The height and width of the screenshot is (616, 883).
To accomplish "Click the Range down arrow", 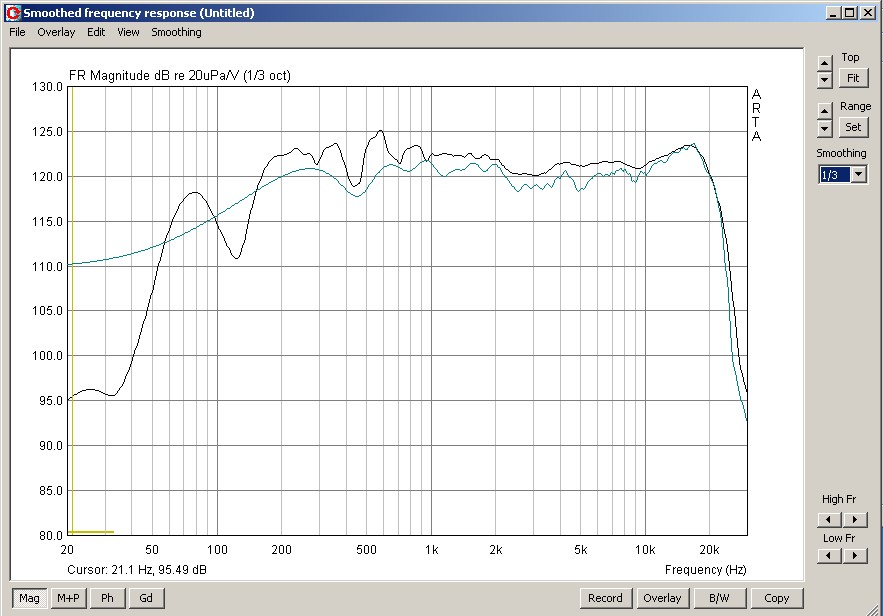I will coord(824,128).
